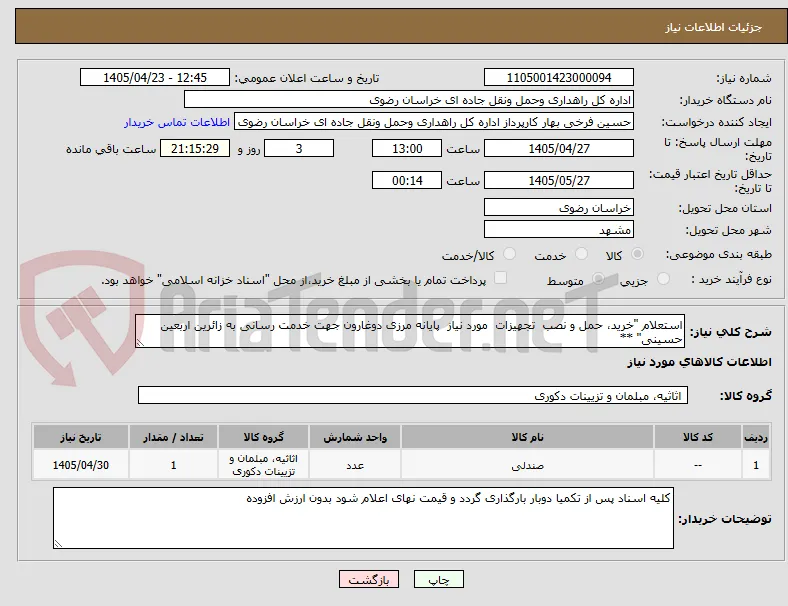Click the remaining time field 21:15:29
Screen dimensions: 788x606
point(195,148)
